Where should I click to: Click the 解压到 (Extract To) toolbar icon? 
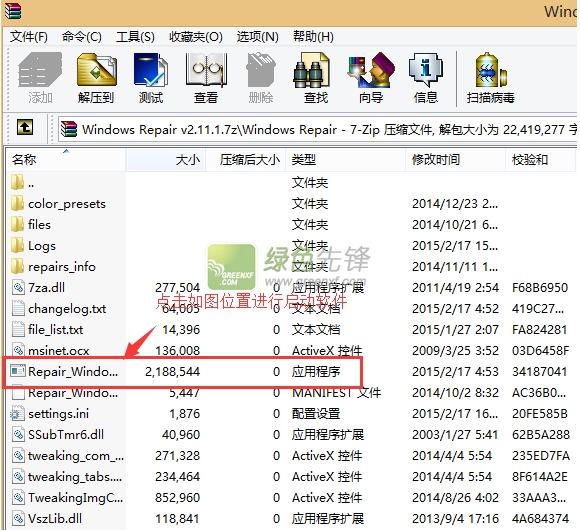pyautogui.click(x=96, y=70)
